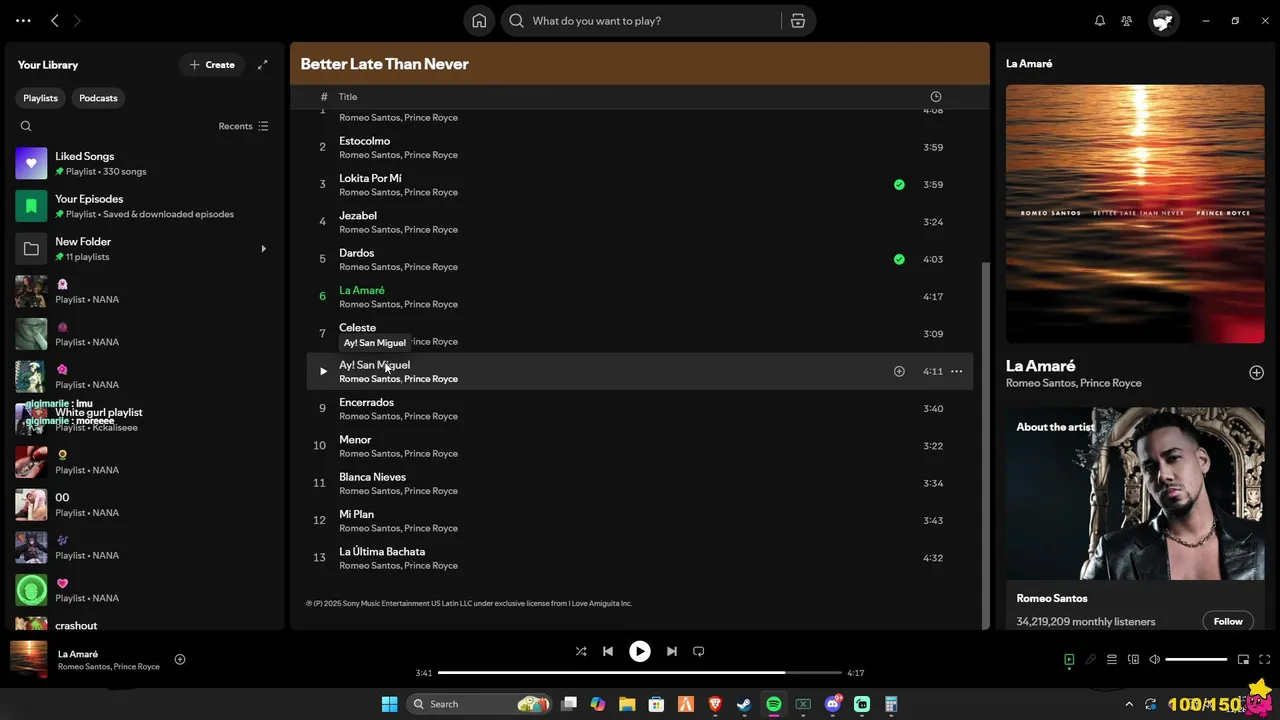
Task: Follow Romeo Santos
Action: pyautogui.click(x=1228, y=621)
